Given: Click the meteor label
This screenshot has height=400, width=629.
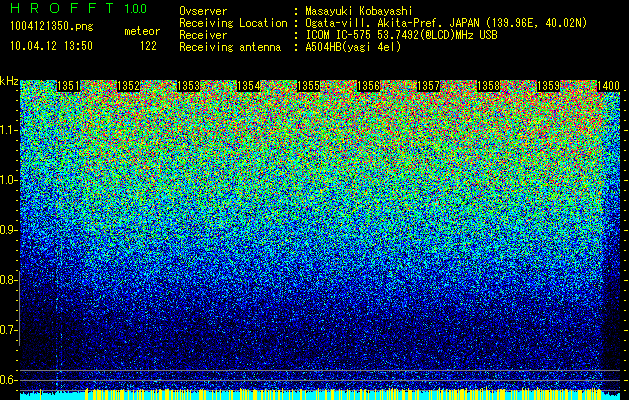Looking at the screenshot, I should pyautogui.click(x=142, y=31).
